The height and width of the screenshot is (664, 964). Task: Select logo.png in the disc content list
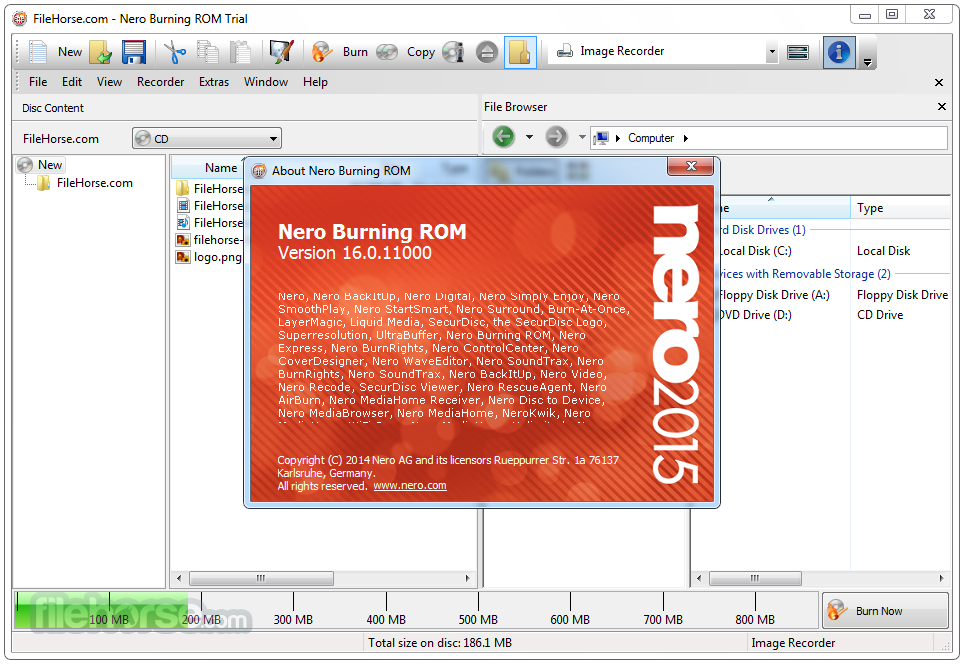(x=212, y=257)
